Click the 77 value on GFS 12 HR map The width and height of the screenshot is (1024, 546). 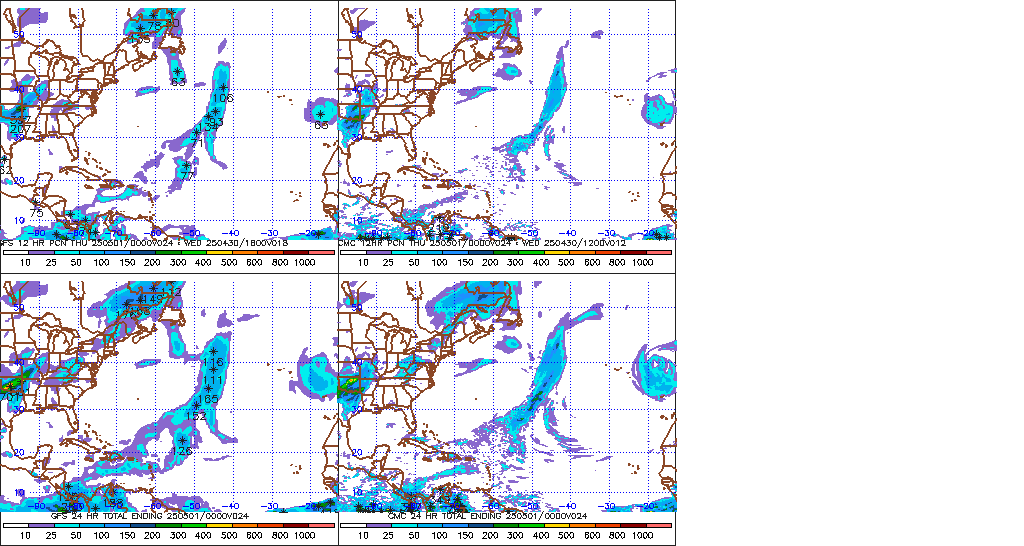(187, 176)
